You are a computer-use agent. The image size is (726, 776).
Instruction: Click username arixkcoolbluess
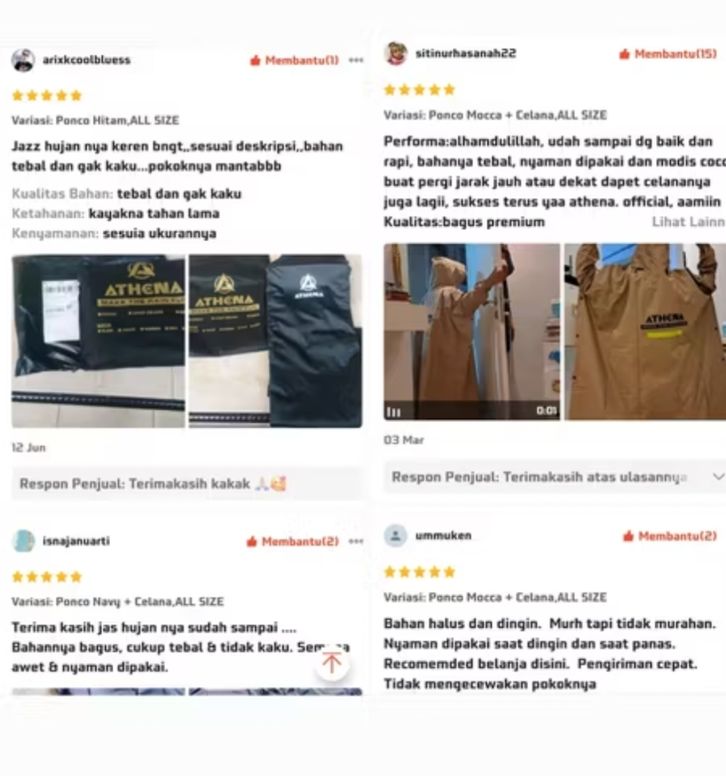(87, 60)
